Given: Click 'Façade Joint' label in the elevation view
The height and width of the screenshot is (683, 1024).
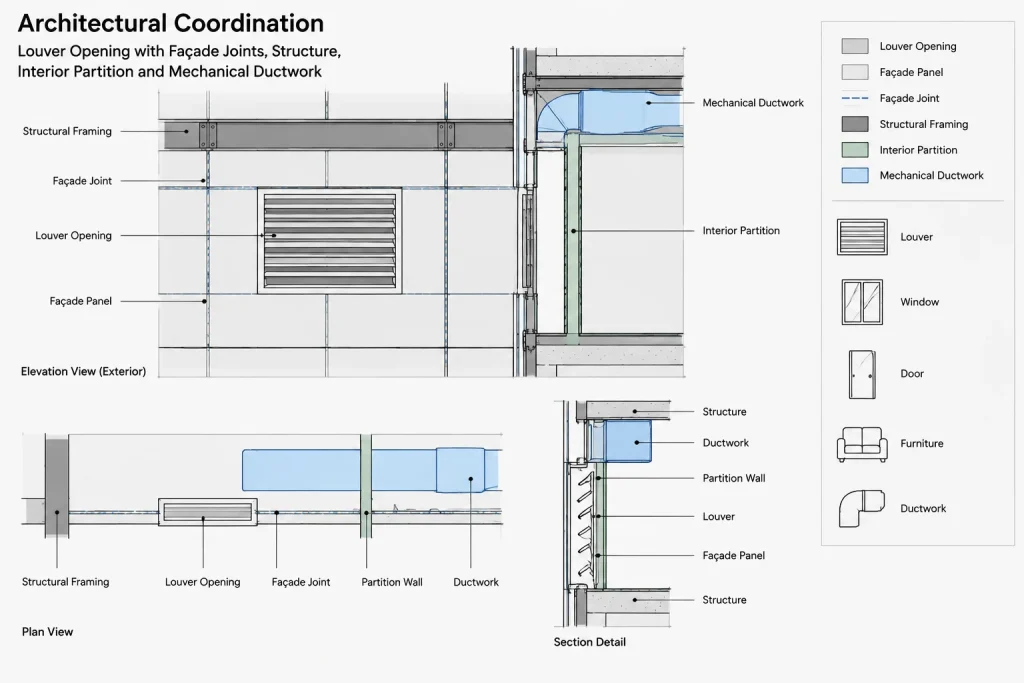Looking at the screenshot, I should tap(82, 181).
